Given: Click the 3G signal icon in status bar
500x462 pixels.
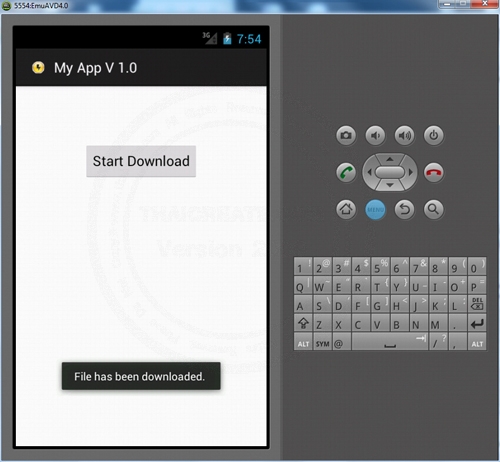Looking at the screenshot, I should (210, 38).
